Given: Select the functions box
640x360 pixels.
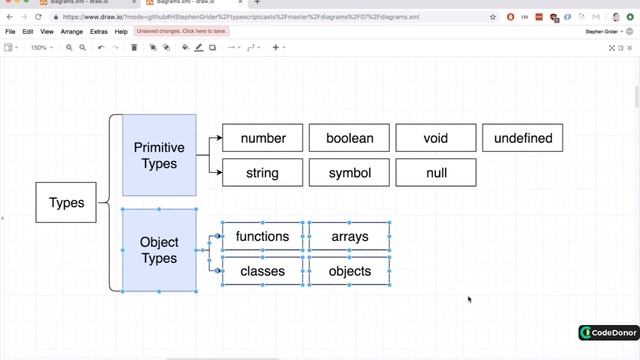Looking at the screenshot, I should (262, 236).
